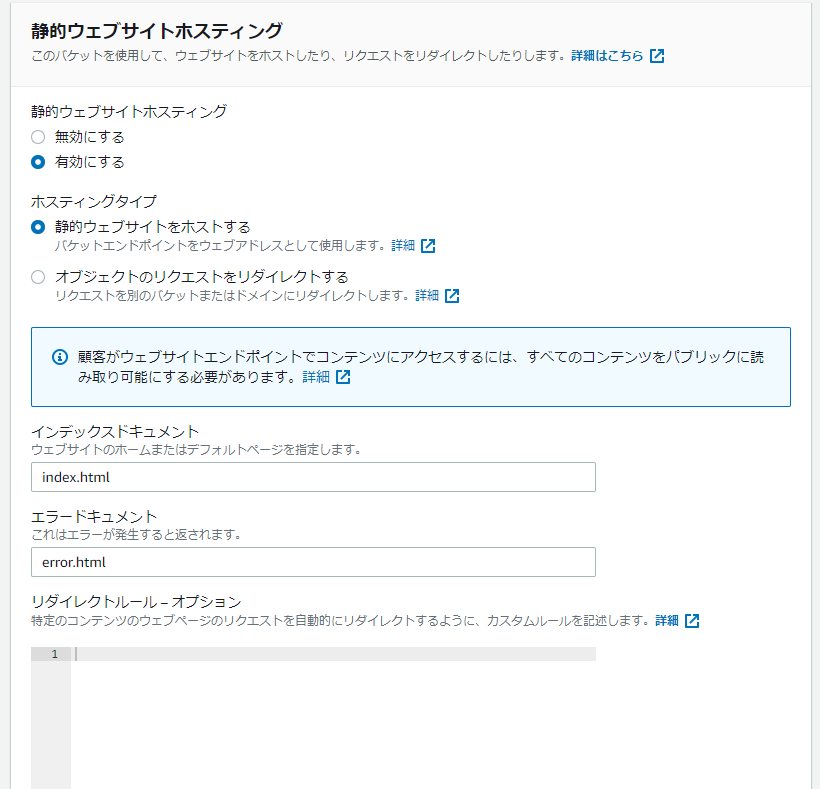Screen dimensions: 820x789
Task: Choose オブジェクトのリクエストをリダイレクトする option
Action: (38, 277)
